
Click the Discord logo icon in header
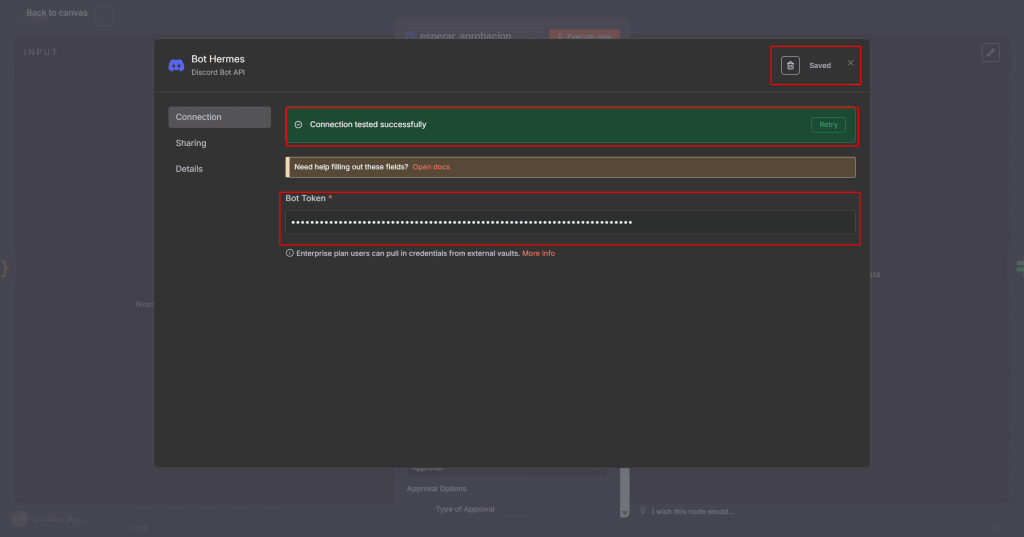click(x=176, y=65)
